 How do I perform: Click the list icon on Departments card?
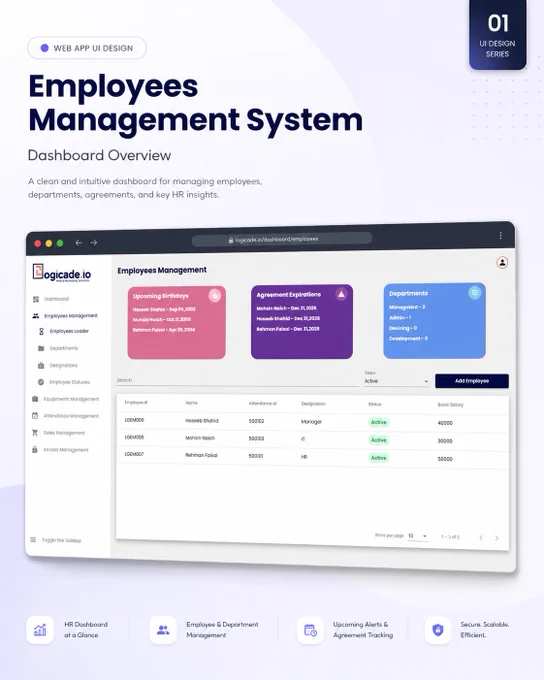(x=475, y=292)
